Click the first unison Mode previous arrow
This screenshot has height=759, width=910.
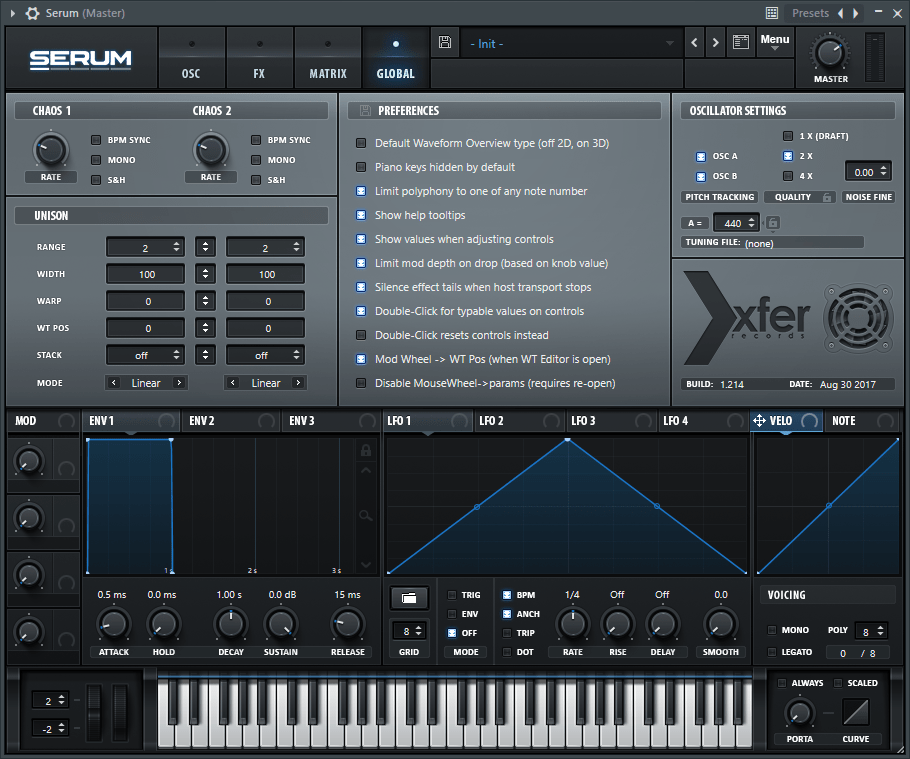(x=114, y=382)
